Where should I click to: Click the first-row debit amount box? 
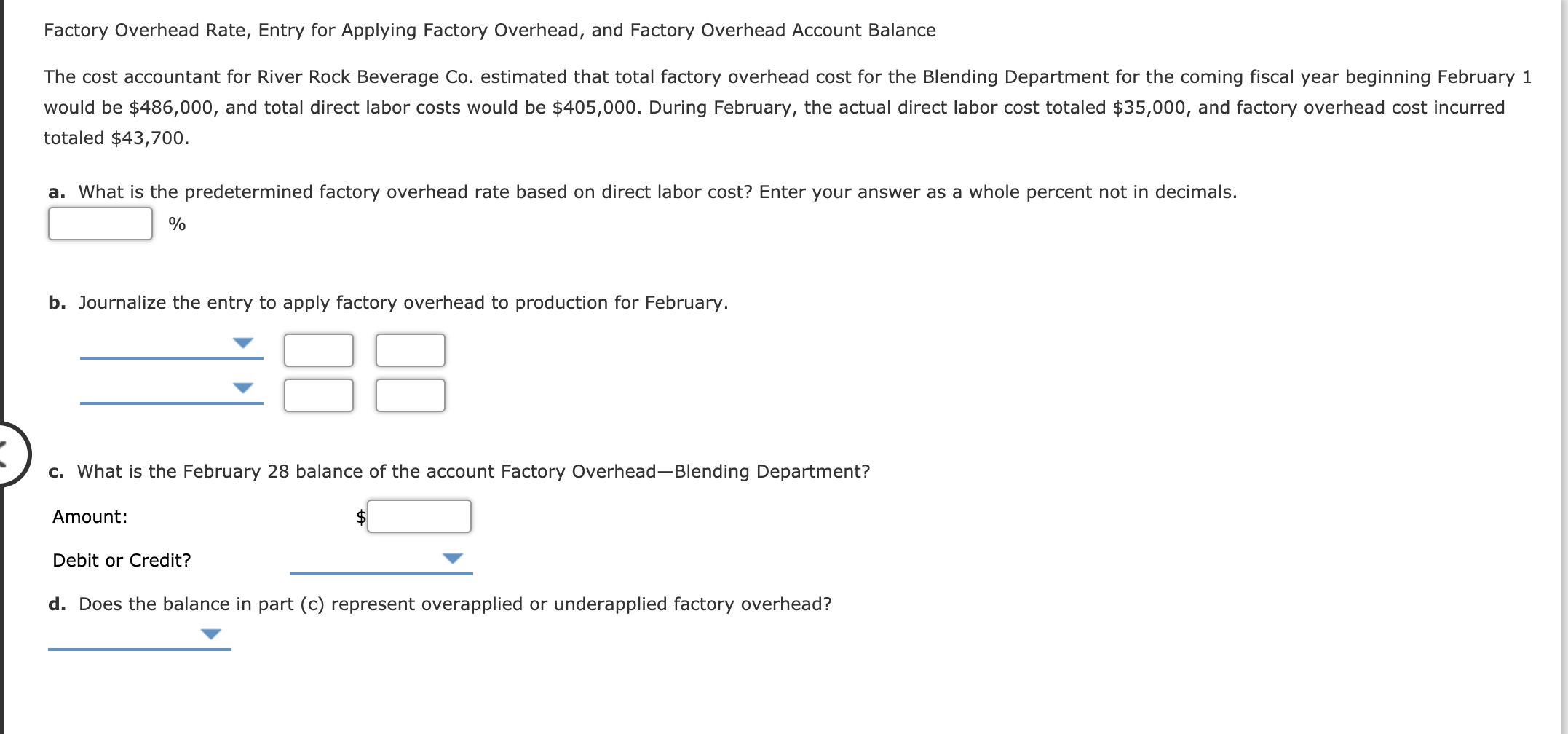pos(318,350)
